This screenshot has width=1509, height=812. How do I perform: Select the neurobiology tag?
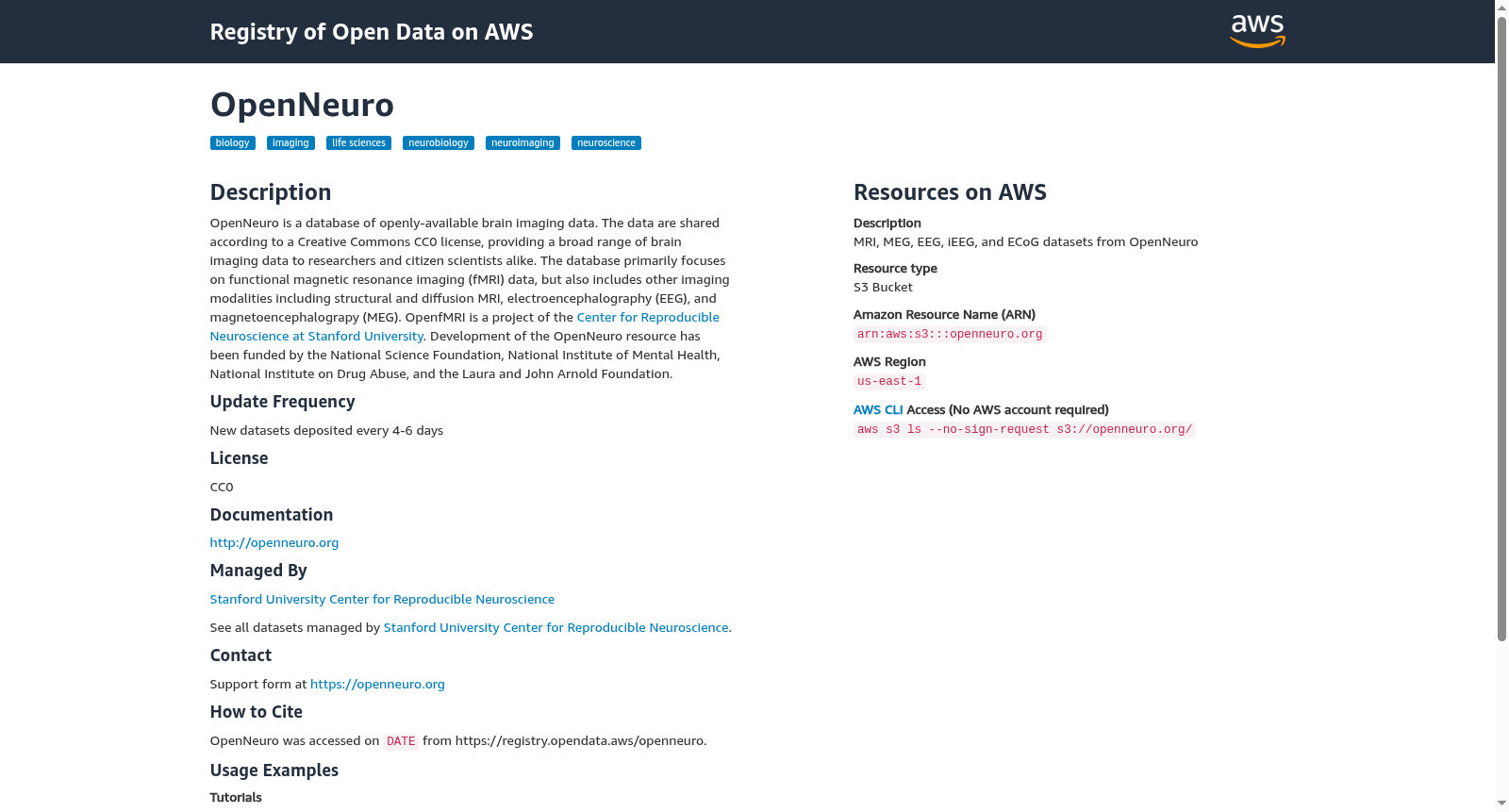[439, 143]
